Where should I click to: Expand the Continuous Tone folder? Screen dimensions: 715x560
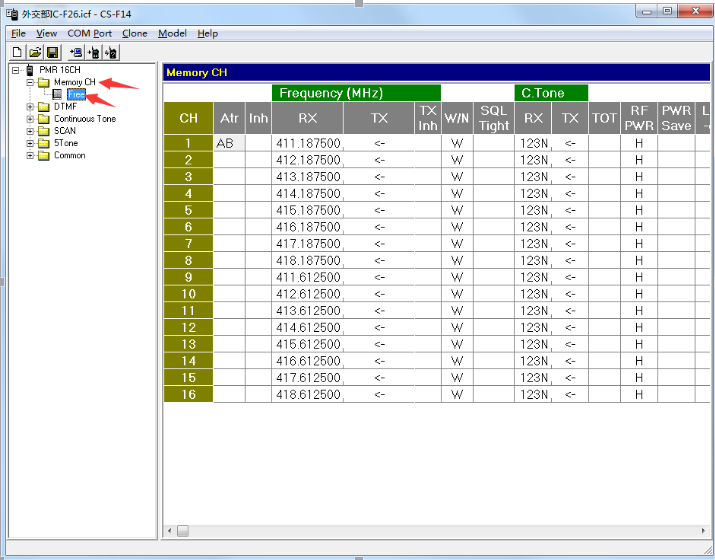[30, 119]
